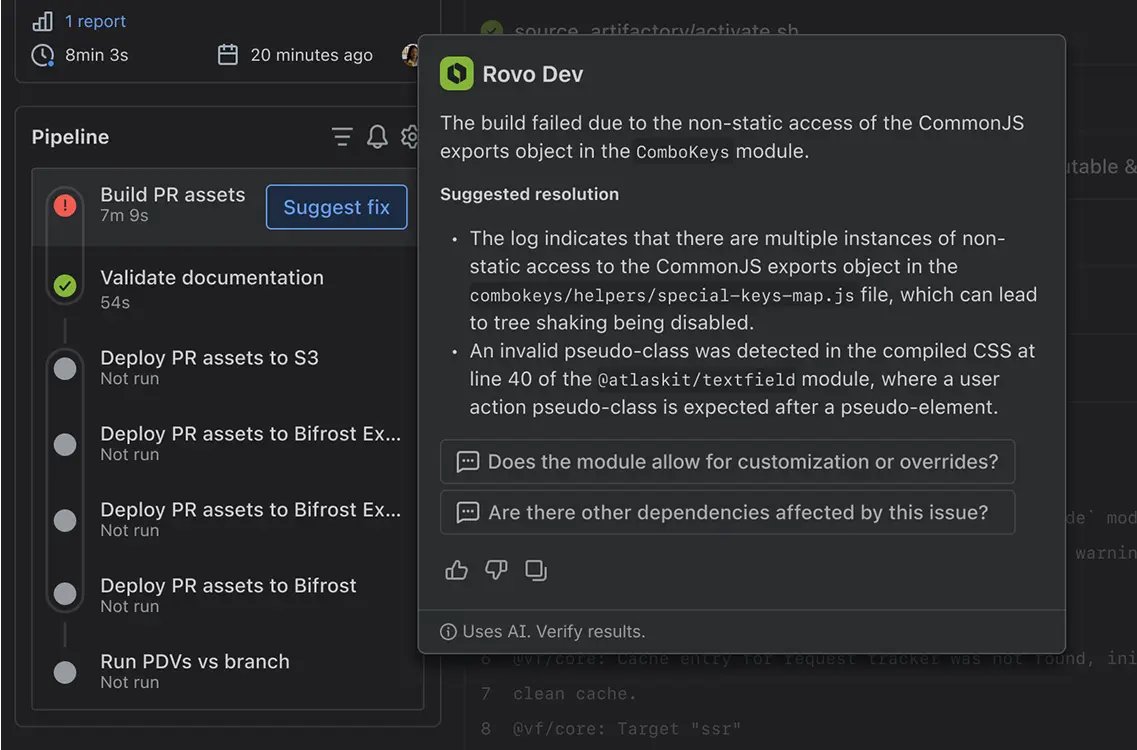Open pipeline notifications via the bell icon
The width and height of the screenshot is (1137, 750).
point(377,136)
